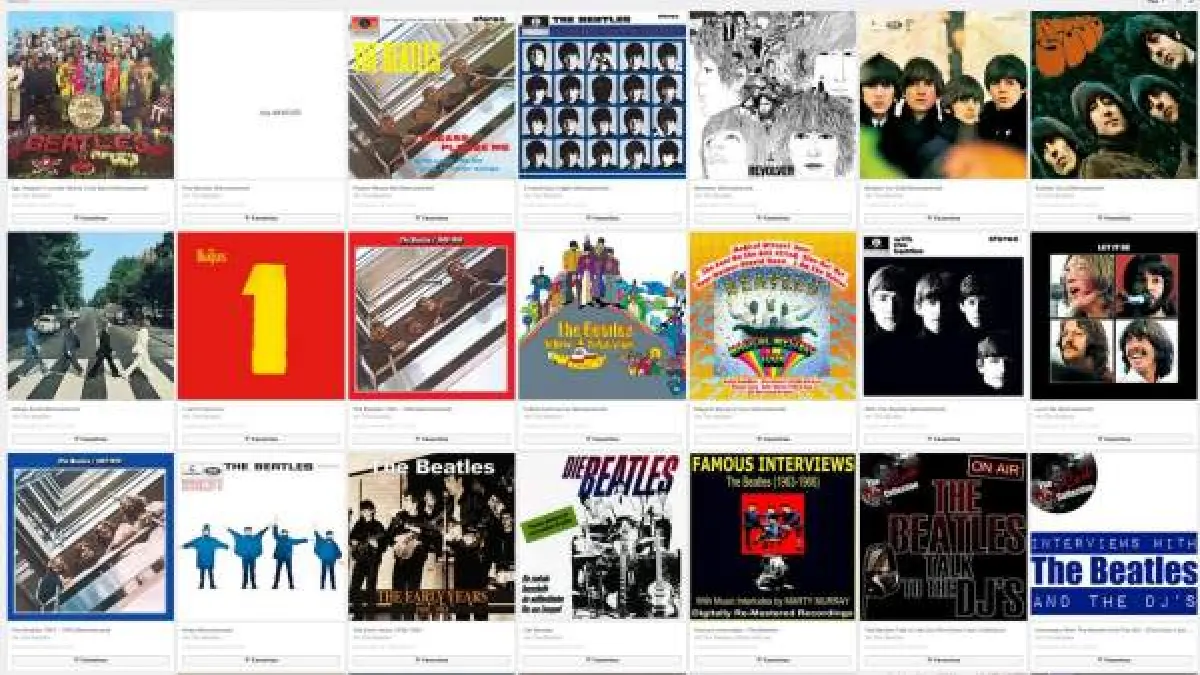Open the Revolver black-and-white album cover
Screen dimensions: 1200x675
pyautogui.click(x=773, y=95)
